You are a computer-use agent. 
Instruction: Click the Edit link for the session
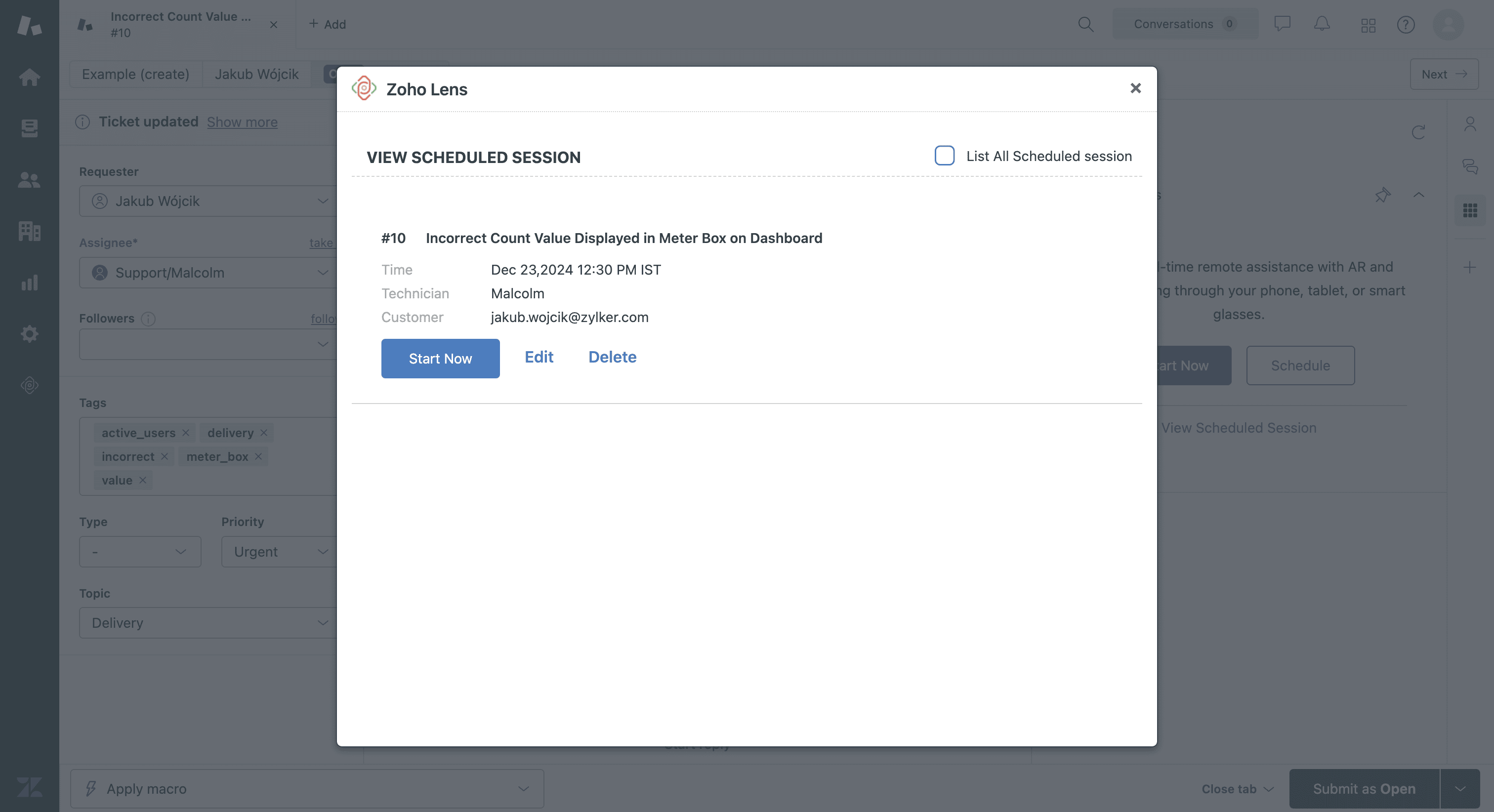tap(539, 357)
